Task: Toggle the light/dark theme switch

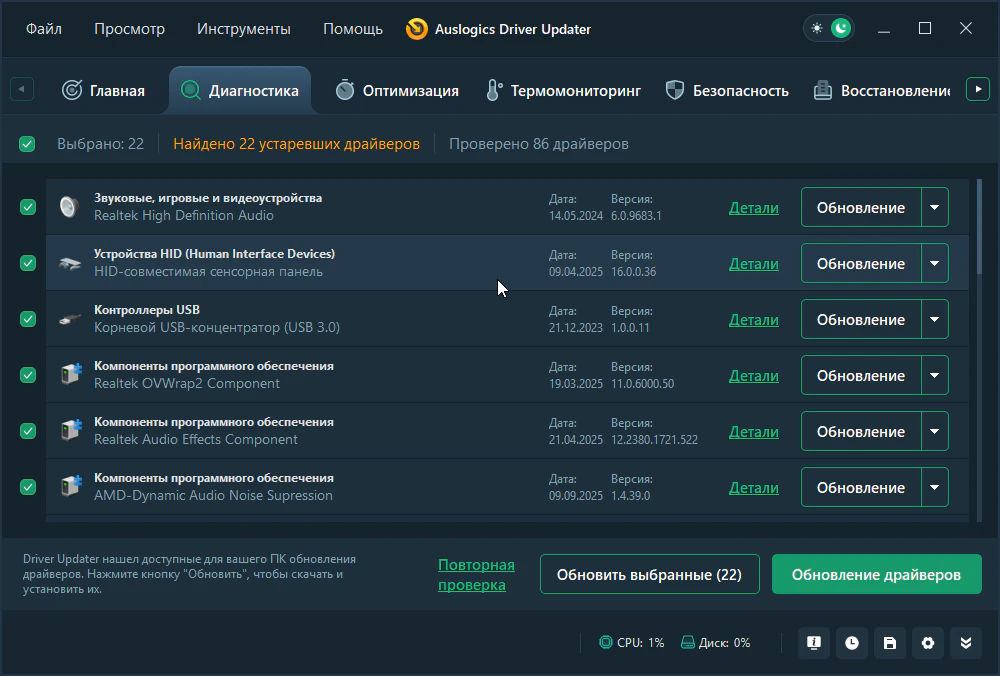Action: coord(829,29)
